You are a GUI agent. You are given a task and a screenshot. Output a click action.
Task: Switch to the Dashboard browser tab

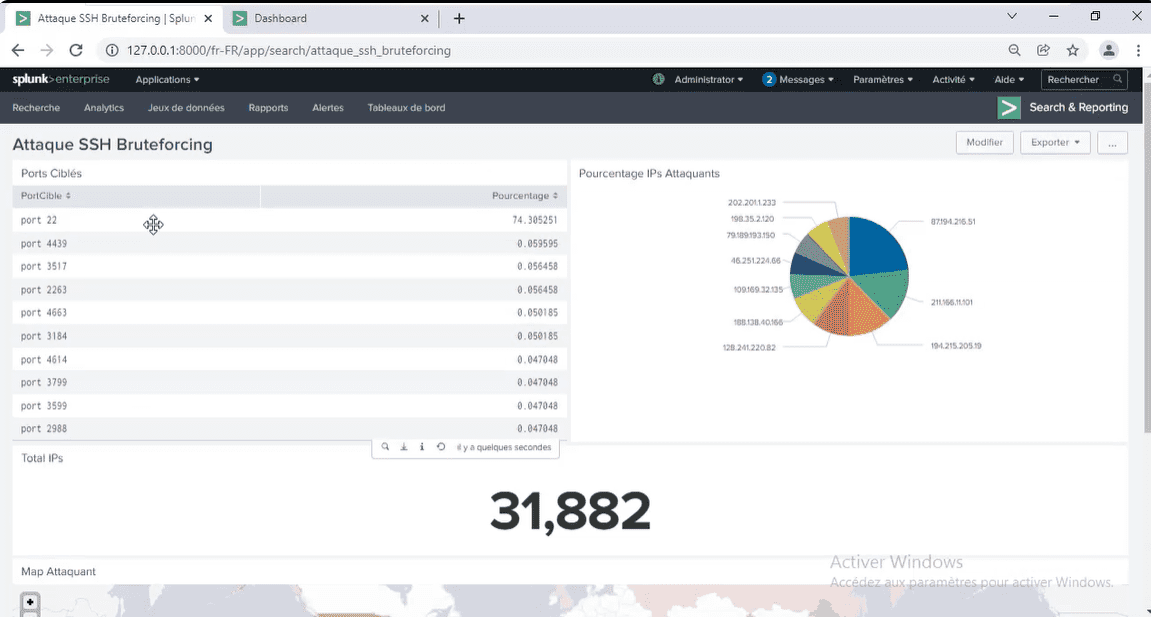pyautogui.click(x=330, y=18)
